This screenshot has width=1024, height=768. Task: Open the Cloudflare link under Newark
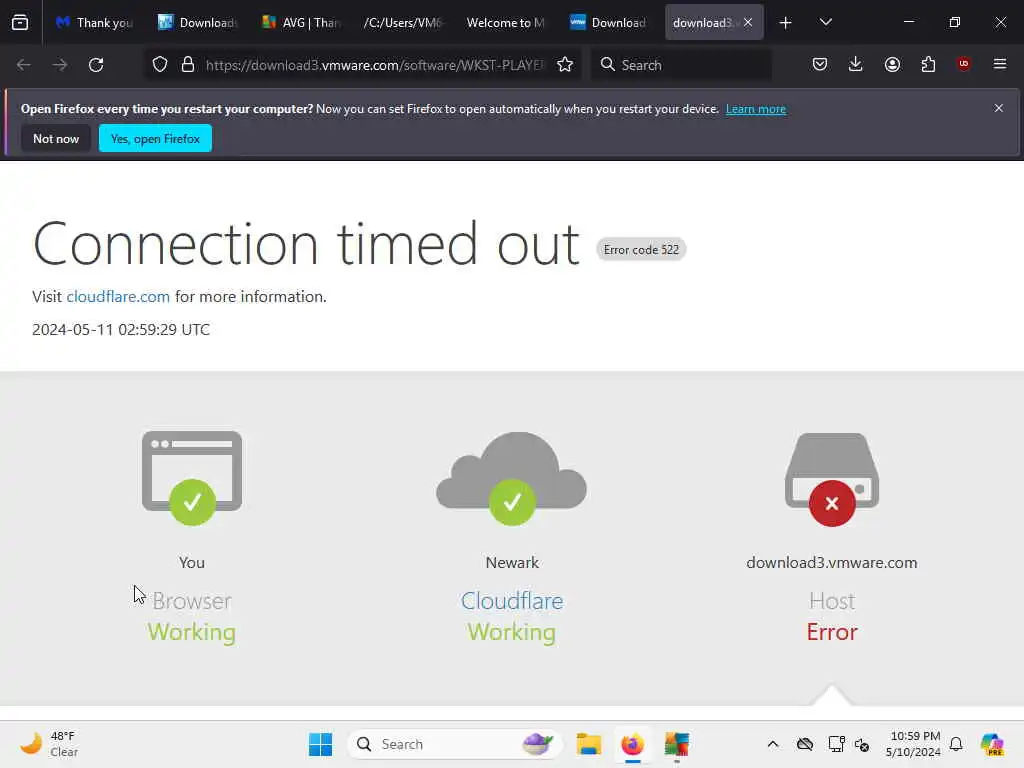pos(512,601)
